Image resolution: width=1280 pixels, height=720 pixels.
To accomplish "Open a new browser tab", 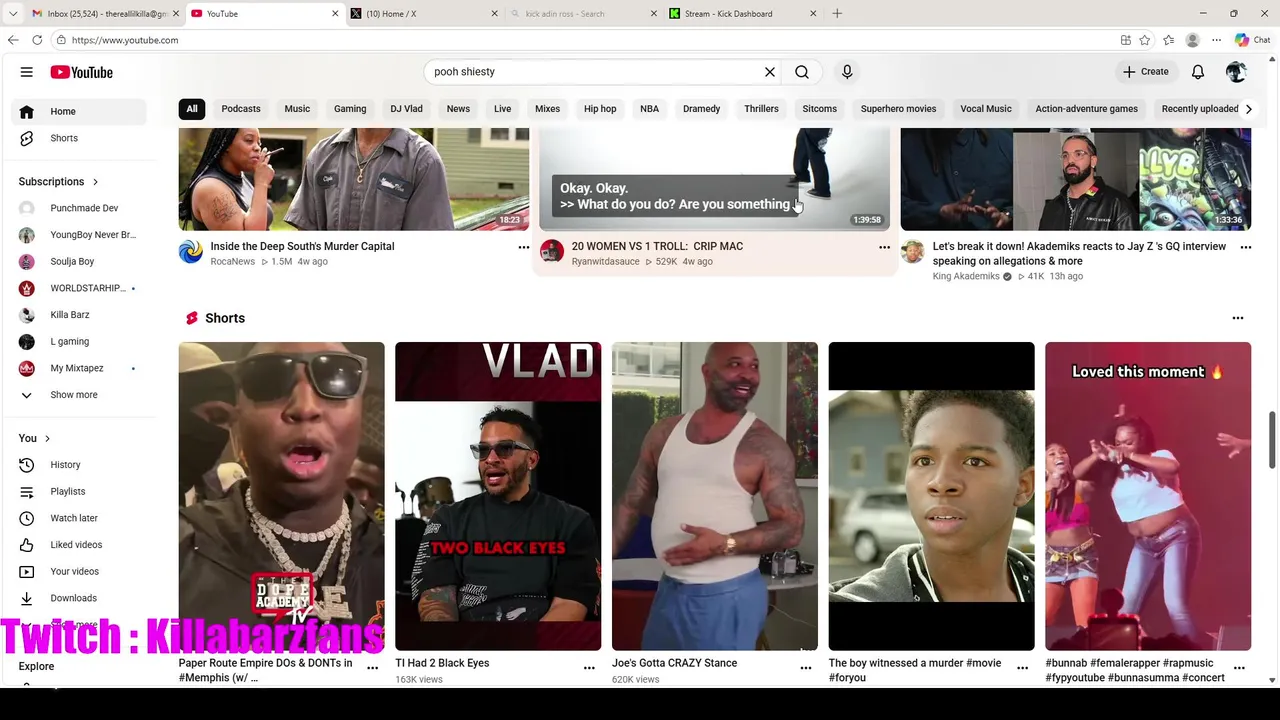I will coord(837,13).
